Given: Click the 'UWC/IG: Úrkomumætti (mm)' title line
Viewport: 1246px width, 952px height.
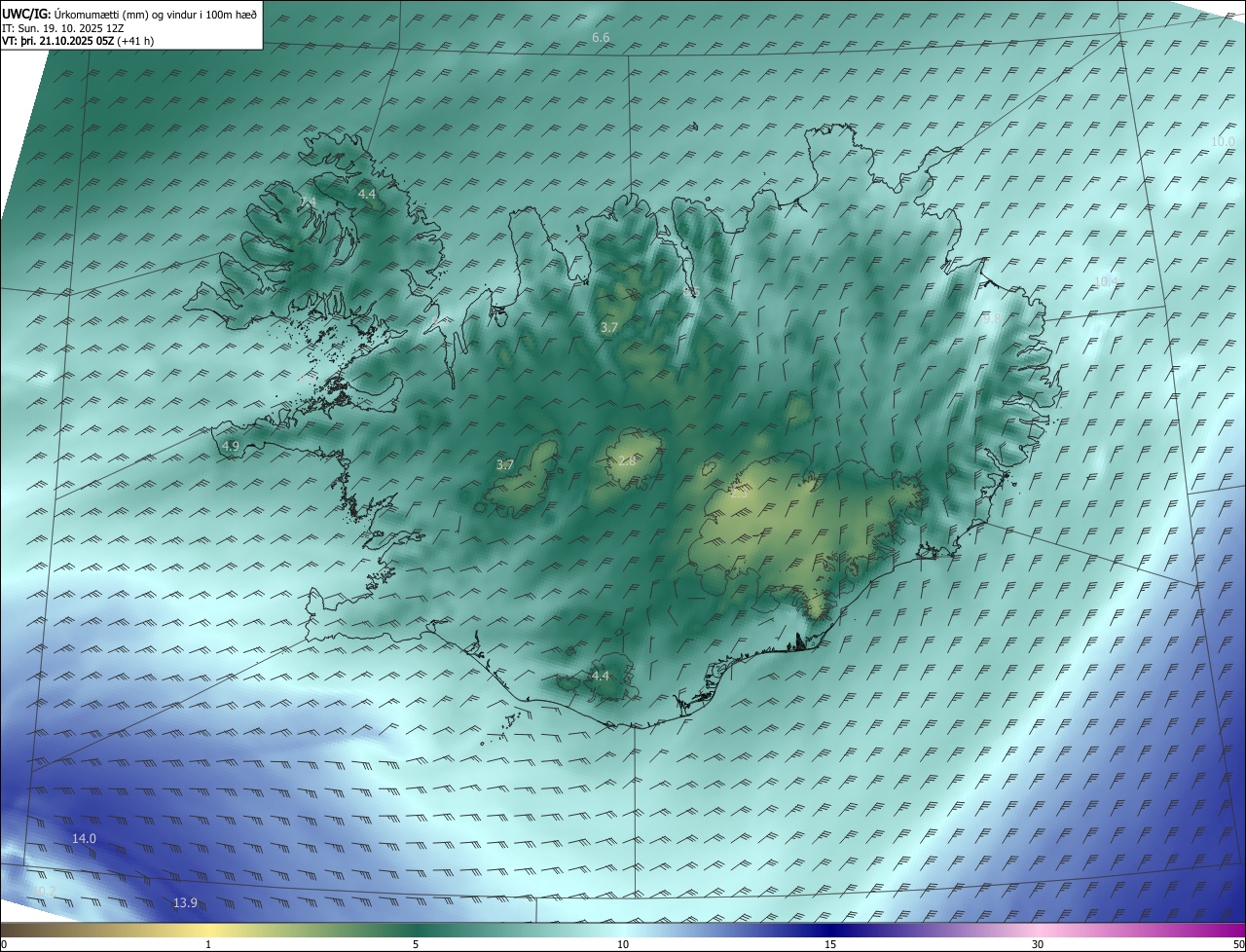Looking at the screenshot, I should (x=129, y=13).
